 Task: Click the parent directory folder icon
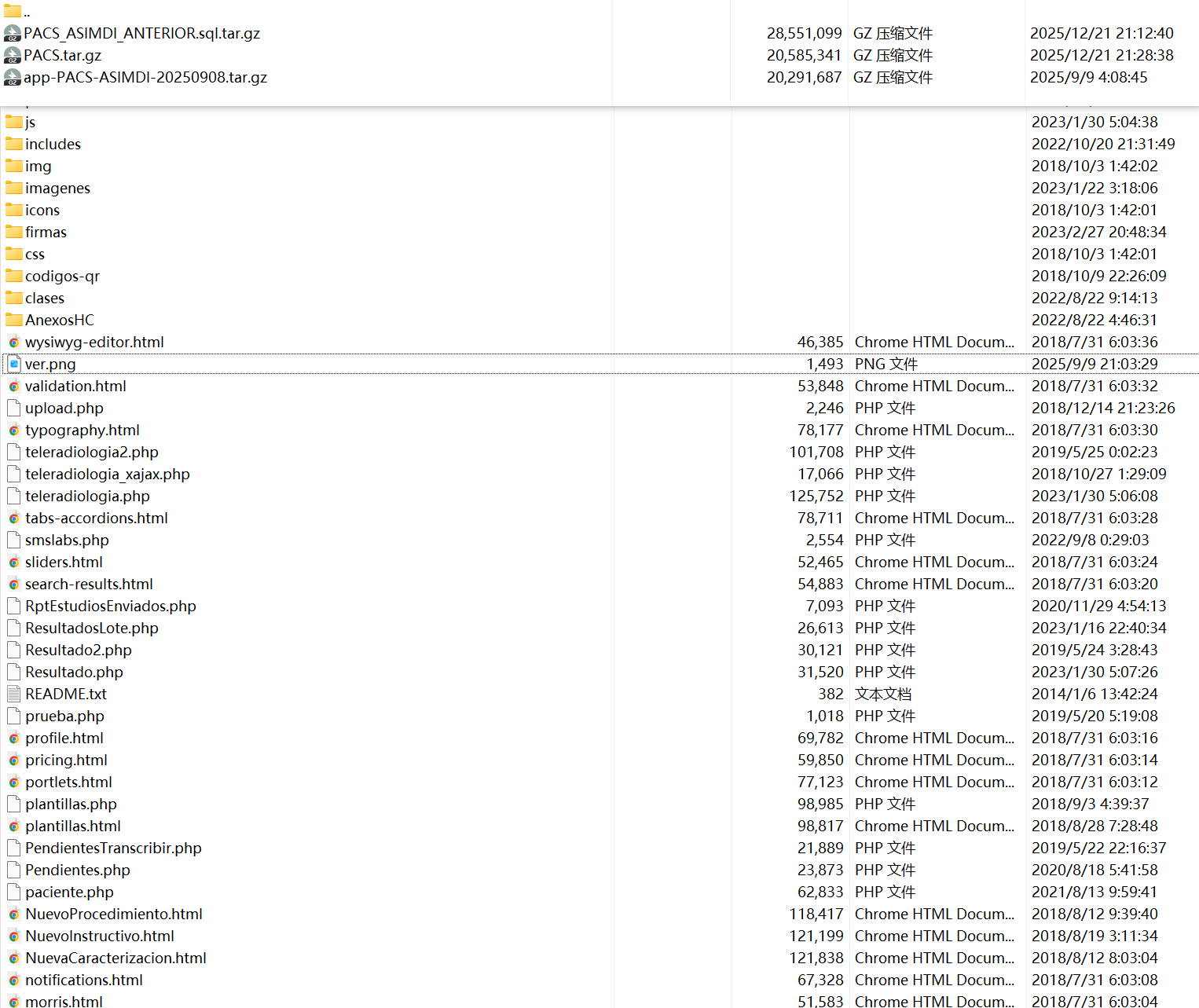13,12
